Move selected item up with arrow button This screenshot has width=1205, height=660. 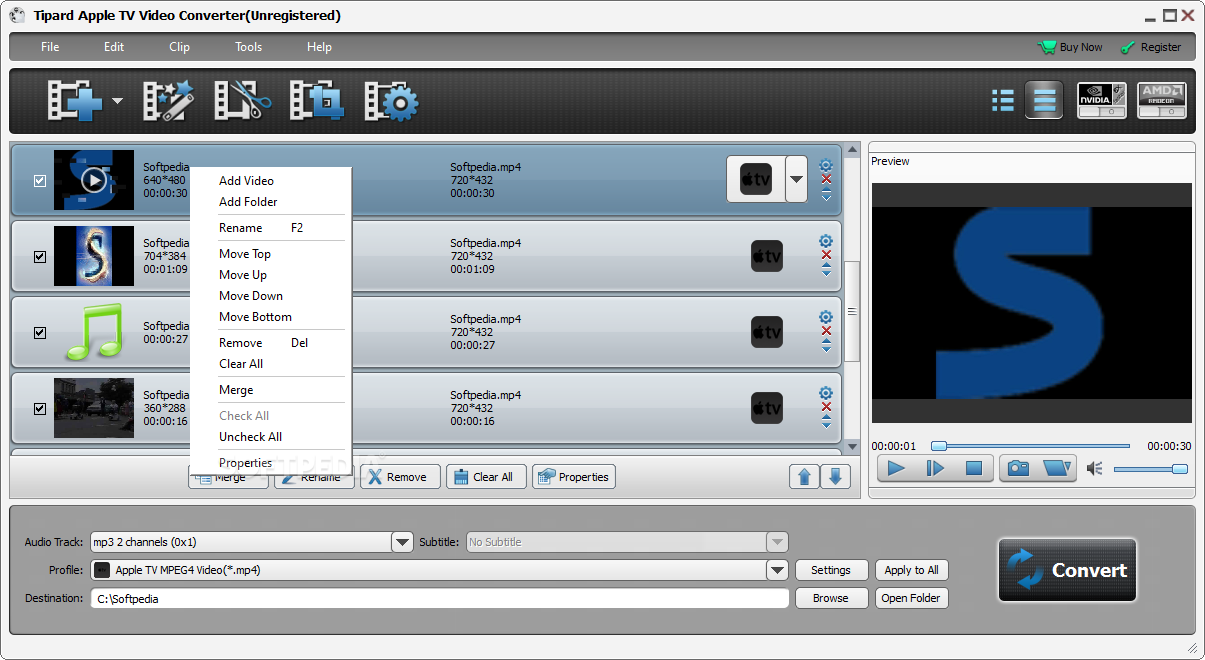pos(804,477)
